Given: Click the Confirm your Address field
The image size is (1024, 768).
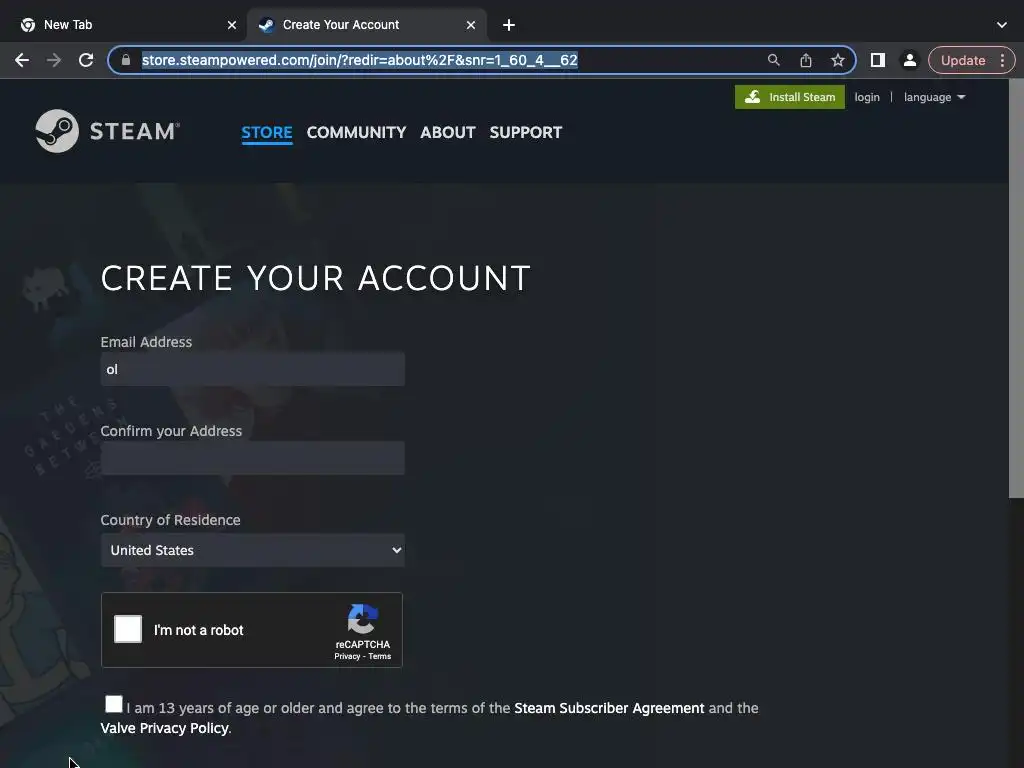Looking at the screenshot, I should [x=253, y=458].
